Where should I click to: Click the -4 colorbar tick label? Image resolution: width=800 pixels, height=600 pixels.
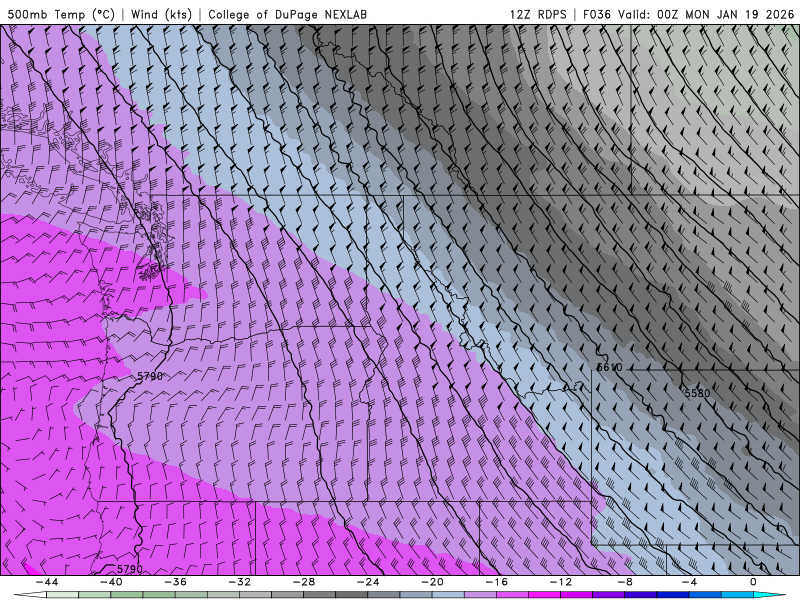click(x=689, y=582)
